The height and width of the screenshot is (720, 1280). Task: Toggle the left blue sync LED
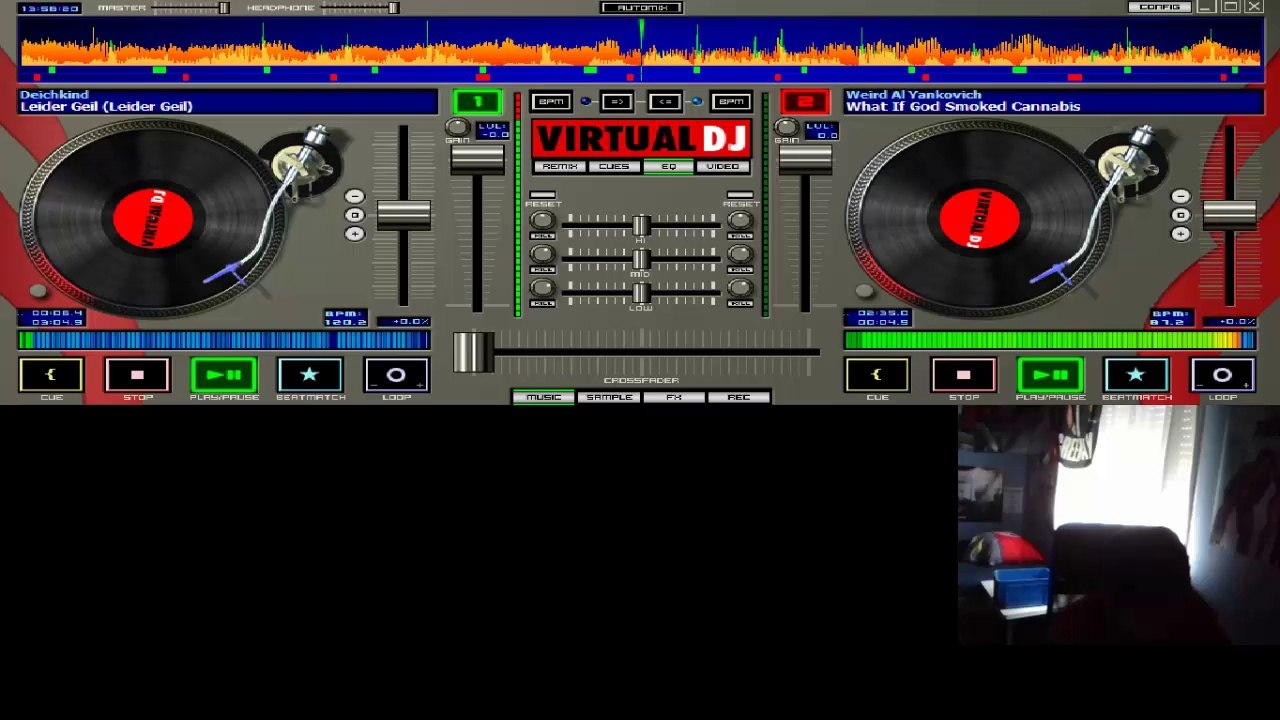coord(586,101)
